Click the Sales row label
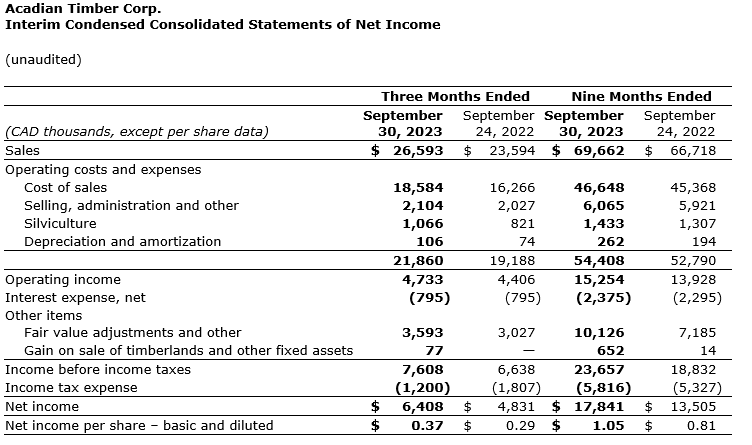 23,151
